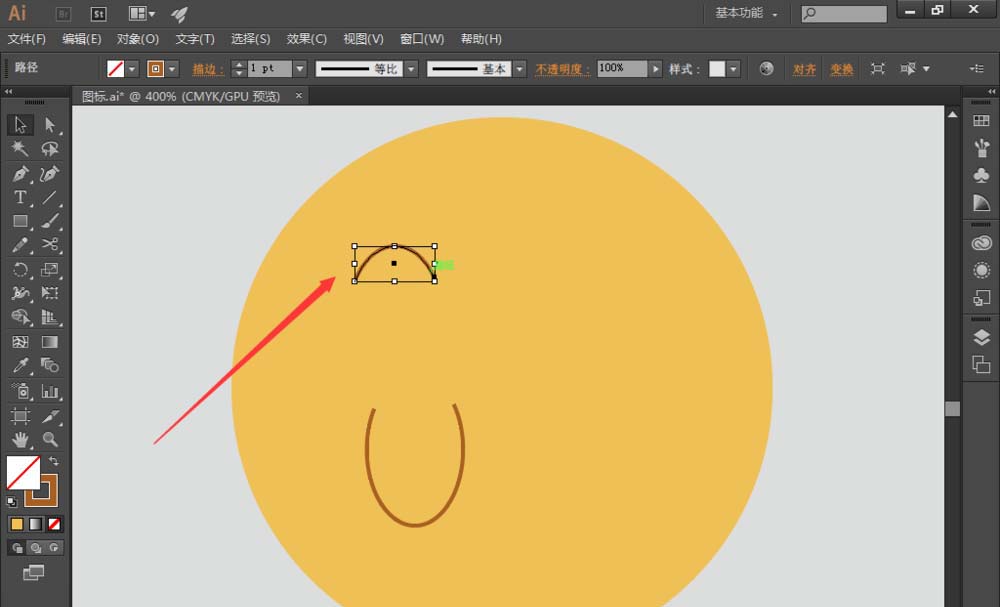Select the Curvature tool

pos(50,173)
